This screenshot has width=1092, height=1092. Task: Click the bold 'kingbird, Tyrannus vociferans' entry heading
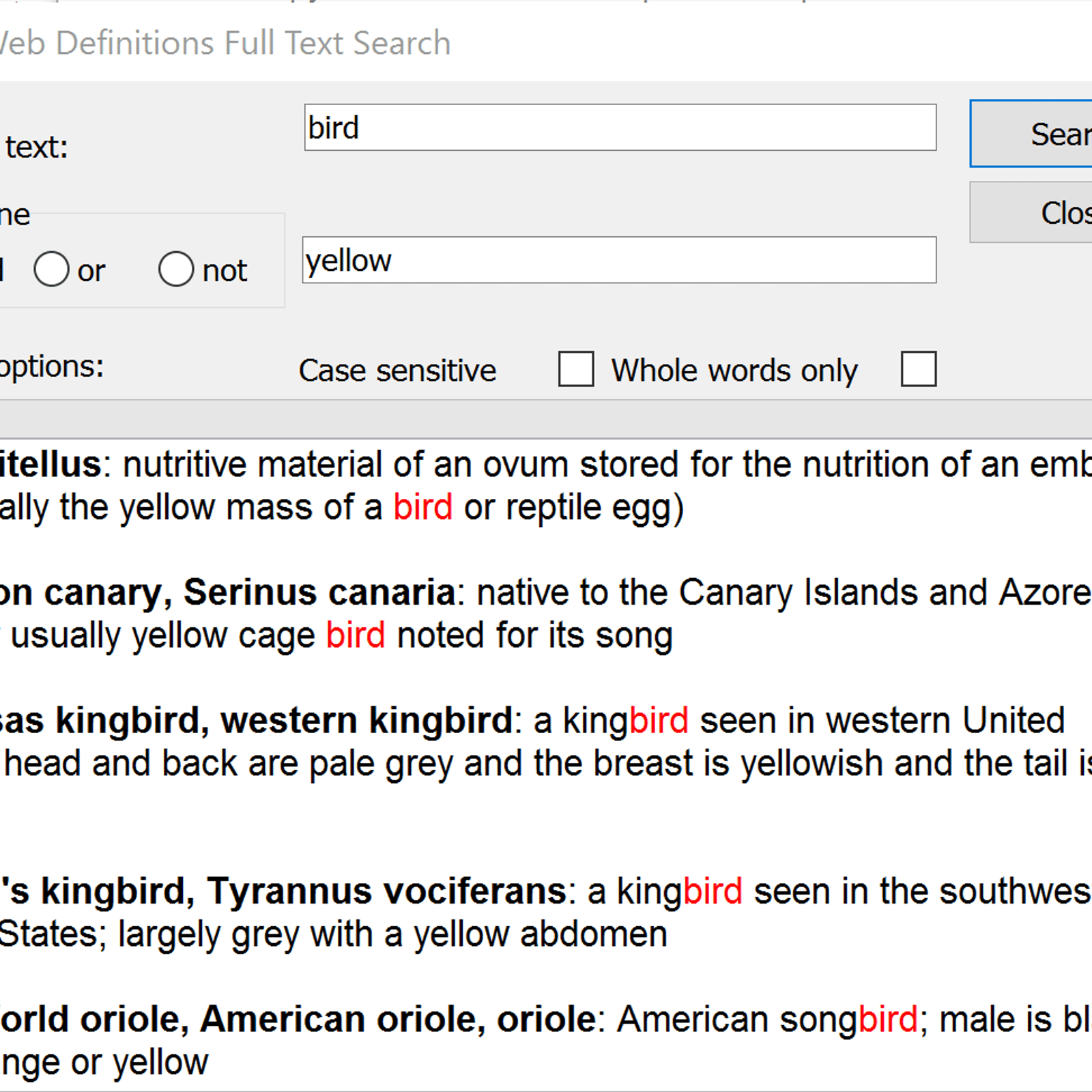[304, 891]
